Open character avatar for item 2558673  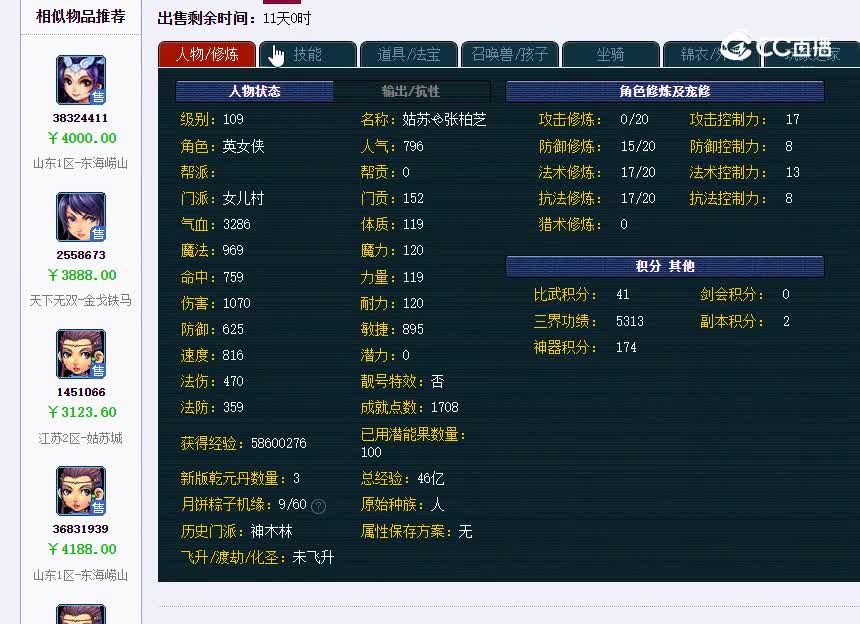tap(81, 217)
